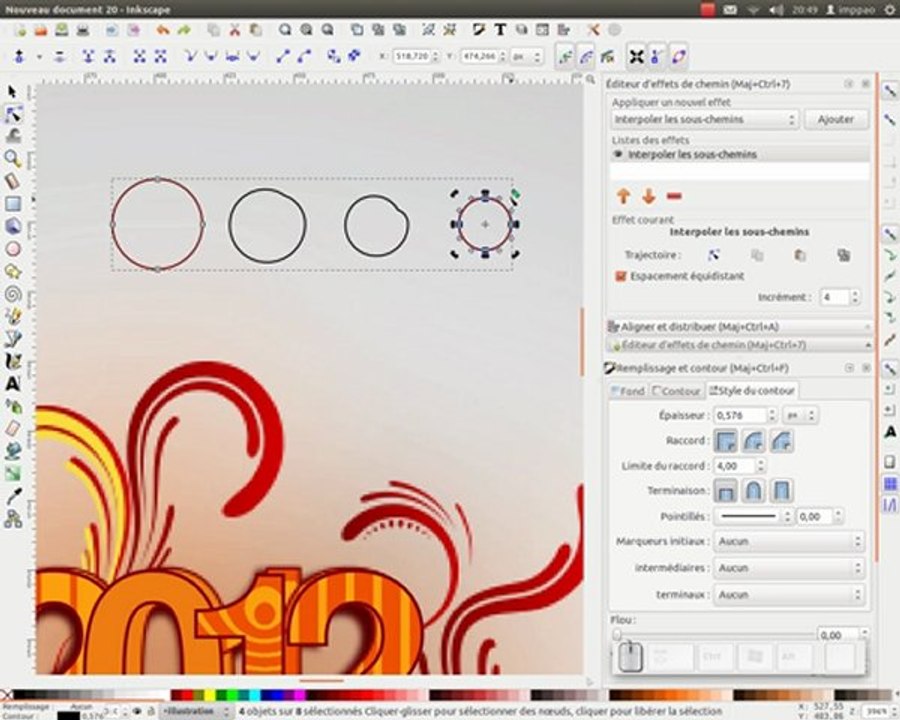The height and width of the screenshot is (720, 900).
Task: Click the Épaisseur width input field
Action: (740, 415)
